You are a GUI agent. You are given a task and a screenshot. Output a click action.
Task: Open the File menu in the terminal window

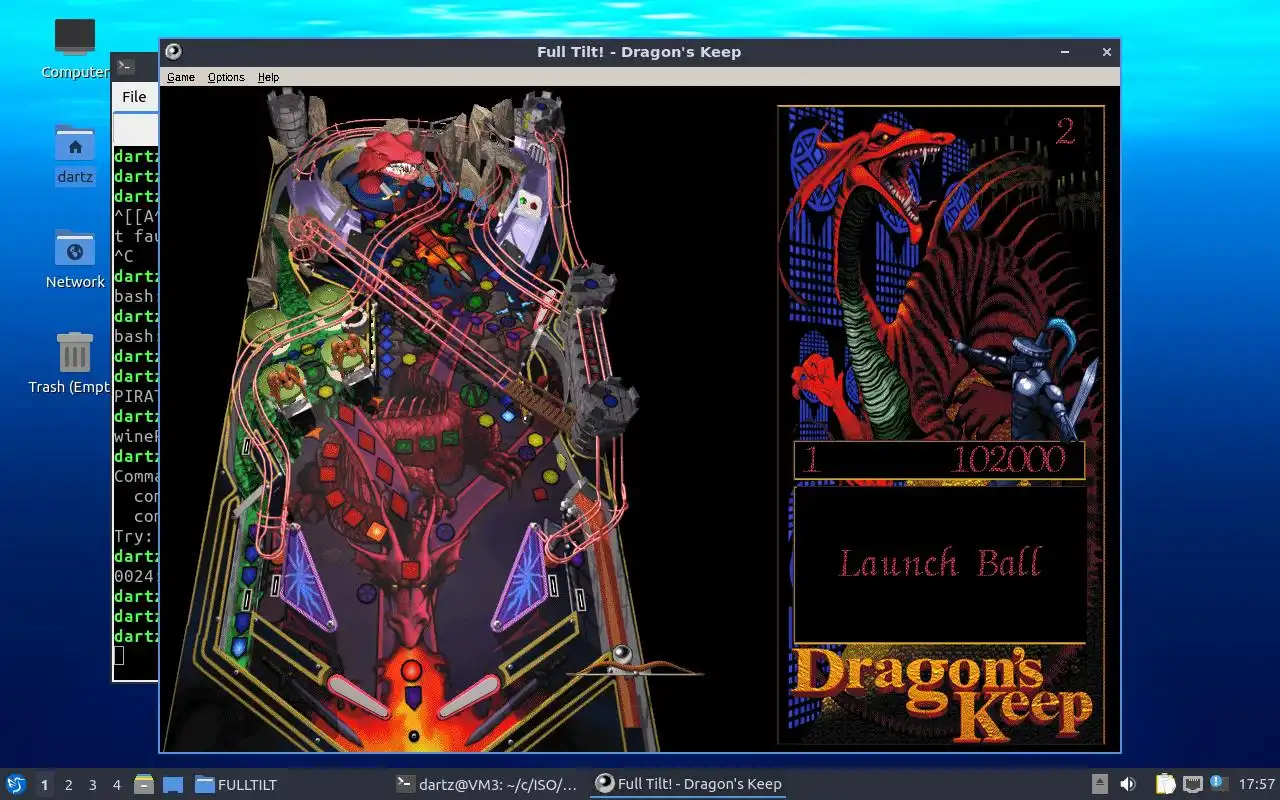134,97
